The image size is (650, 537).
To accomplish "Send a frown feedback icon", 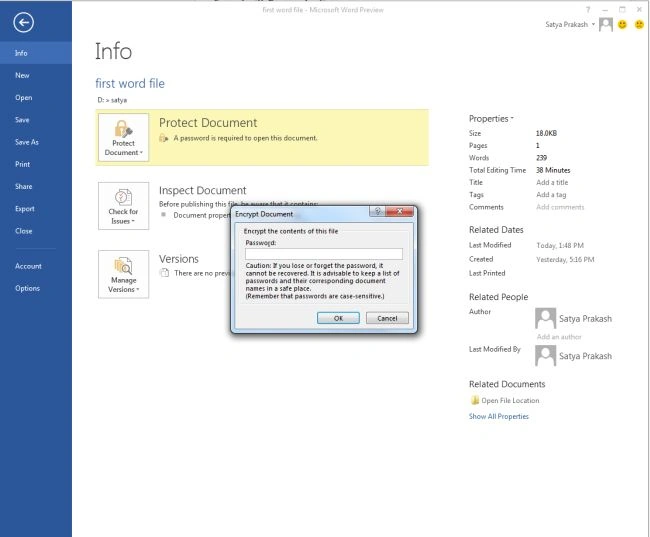I will [x=640, y=24].
